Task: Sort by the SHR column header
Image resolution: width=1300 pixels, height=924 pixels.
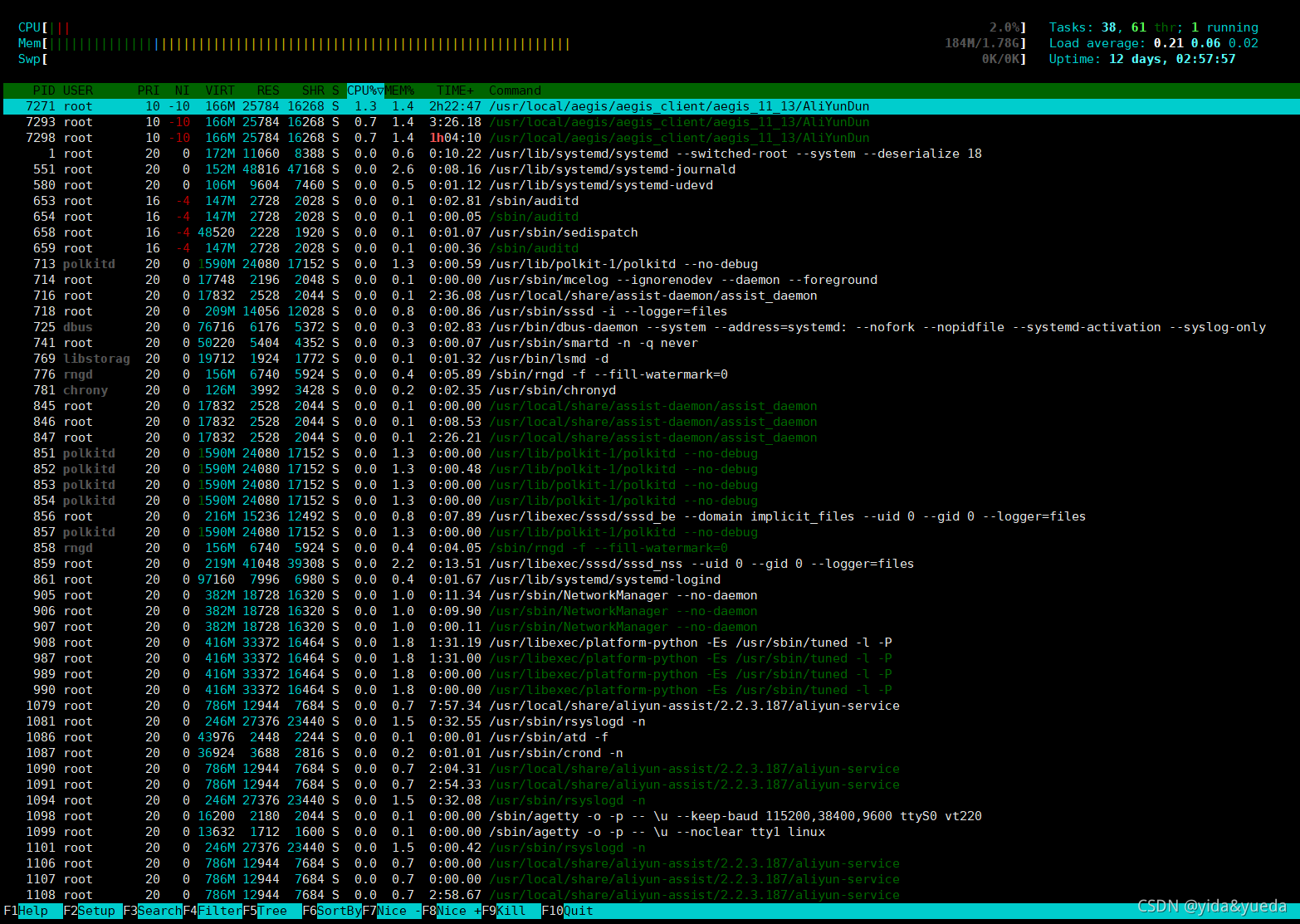Action: tap(313, 90)
